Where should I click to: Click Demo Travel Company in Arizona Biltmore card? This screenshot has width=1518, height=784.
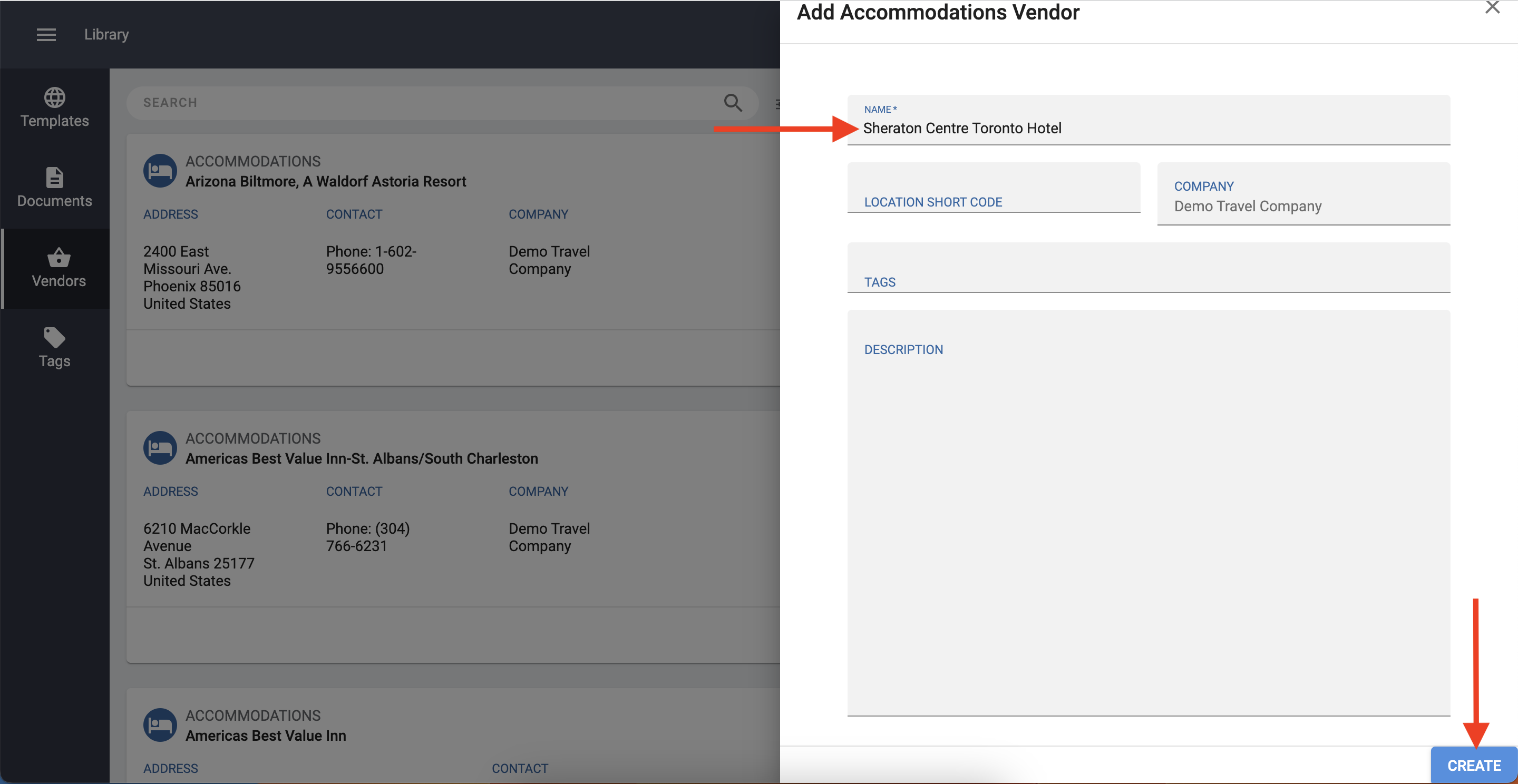tap(549, 260)
